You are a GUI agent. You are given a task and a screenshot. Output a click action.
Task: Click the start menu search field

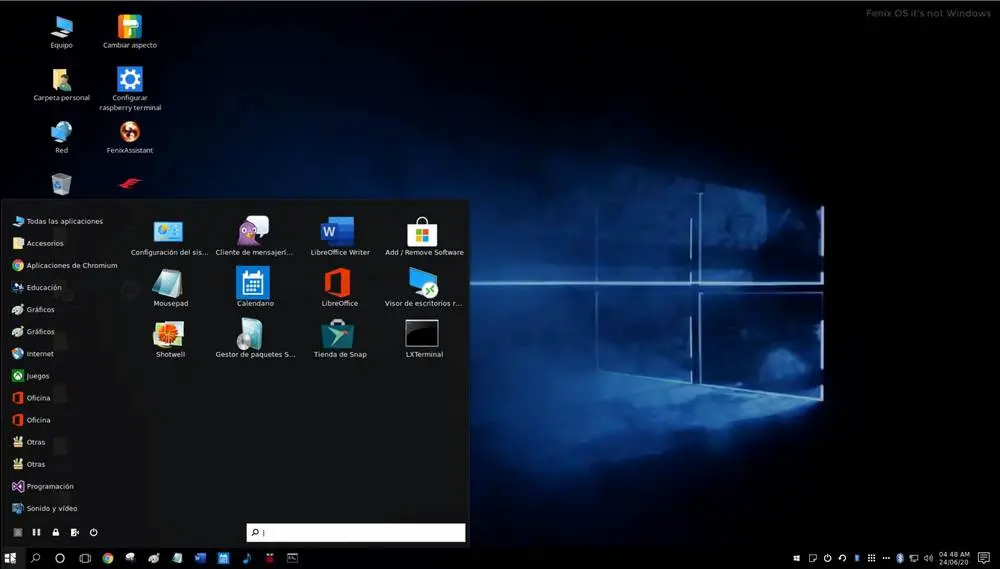(356, 532)
